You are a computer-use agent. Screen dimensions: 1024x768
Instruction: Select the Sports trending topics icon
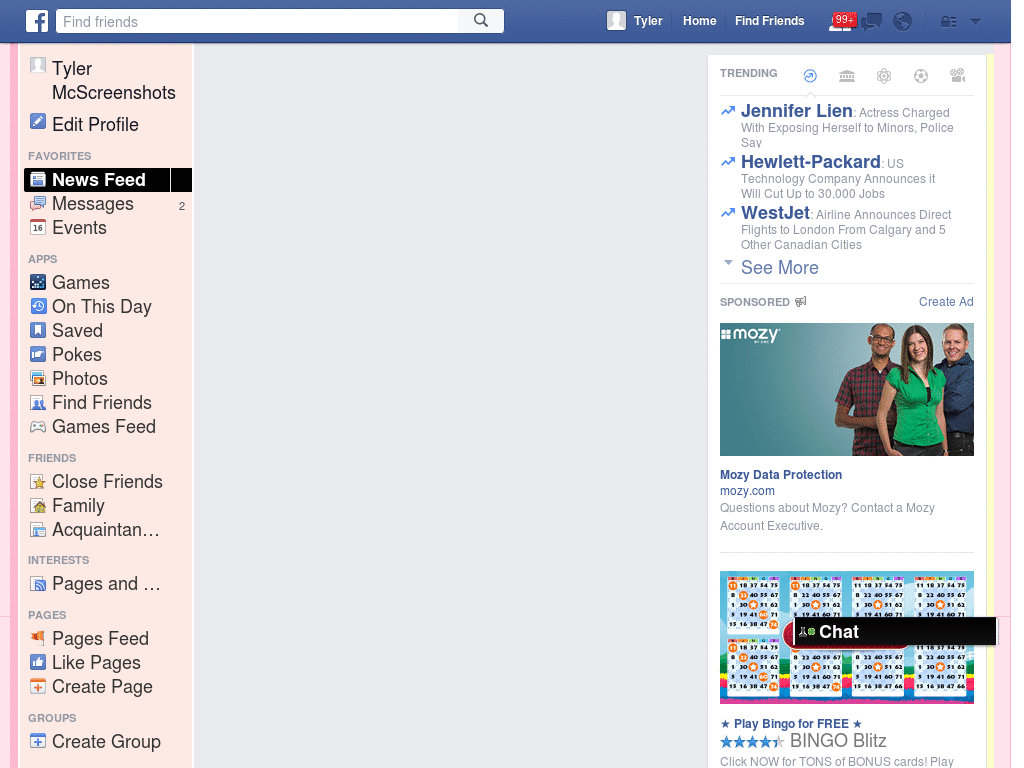click(921, 75)
